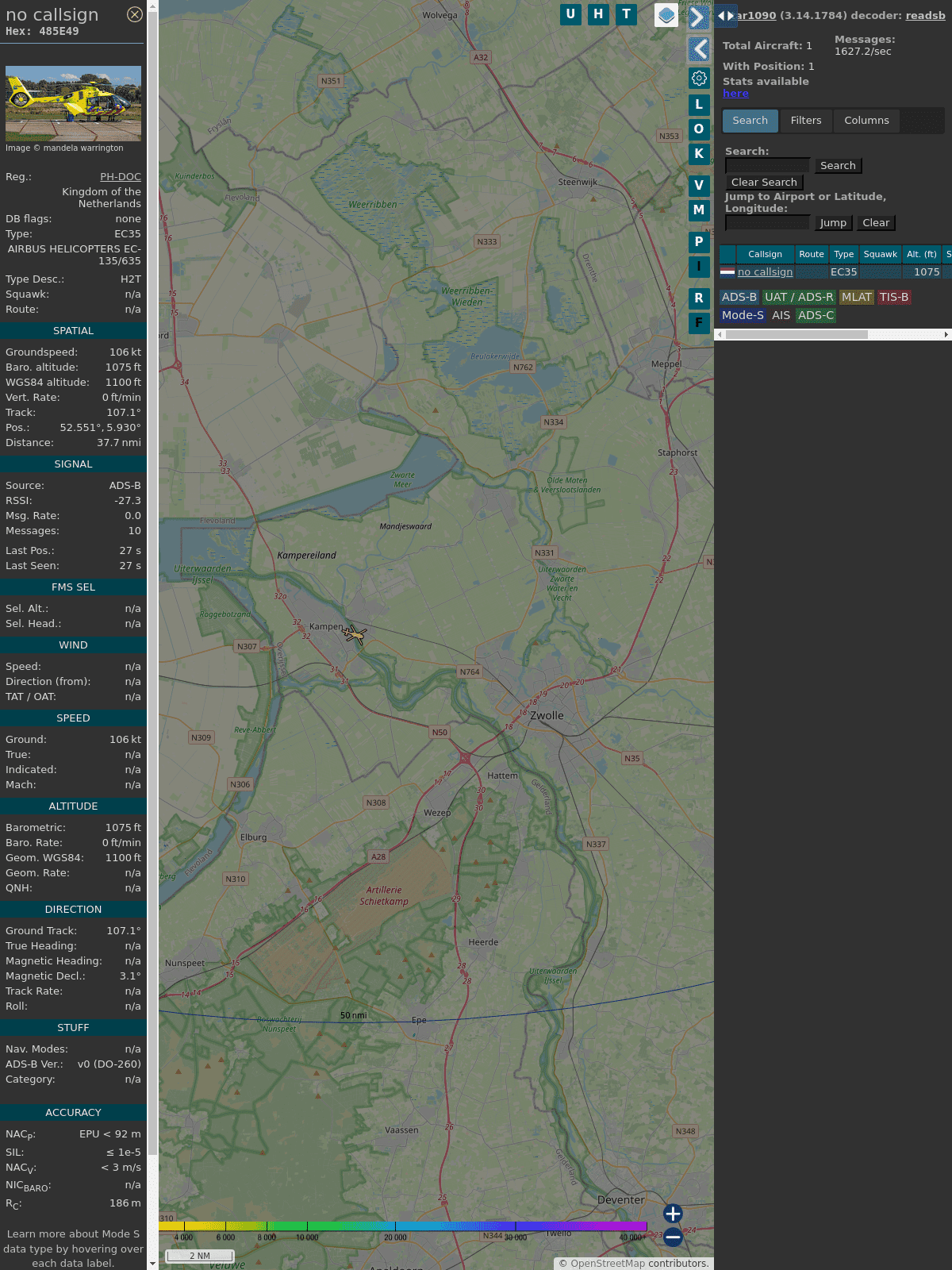Collapse sidebar with left chevron button
The width and height of the screenshot is (952, 1270).
pyautogui.click(x=698, y=49)
